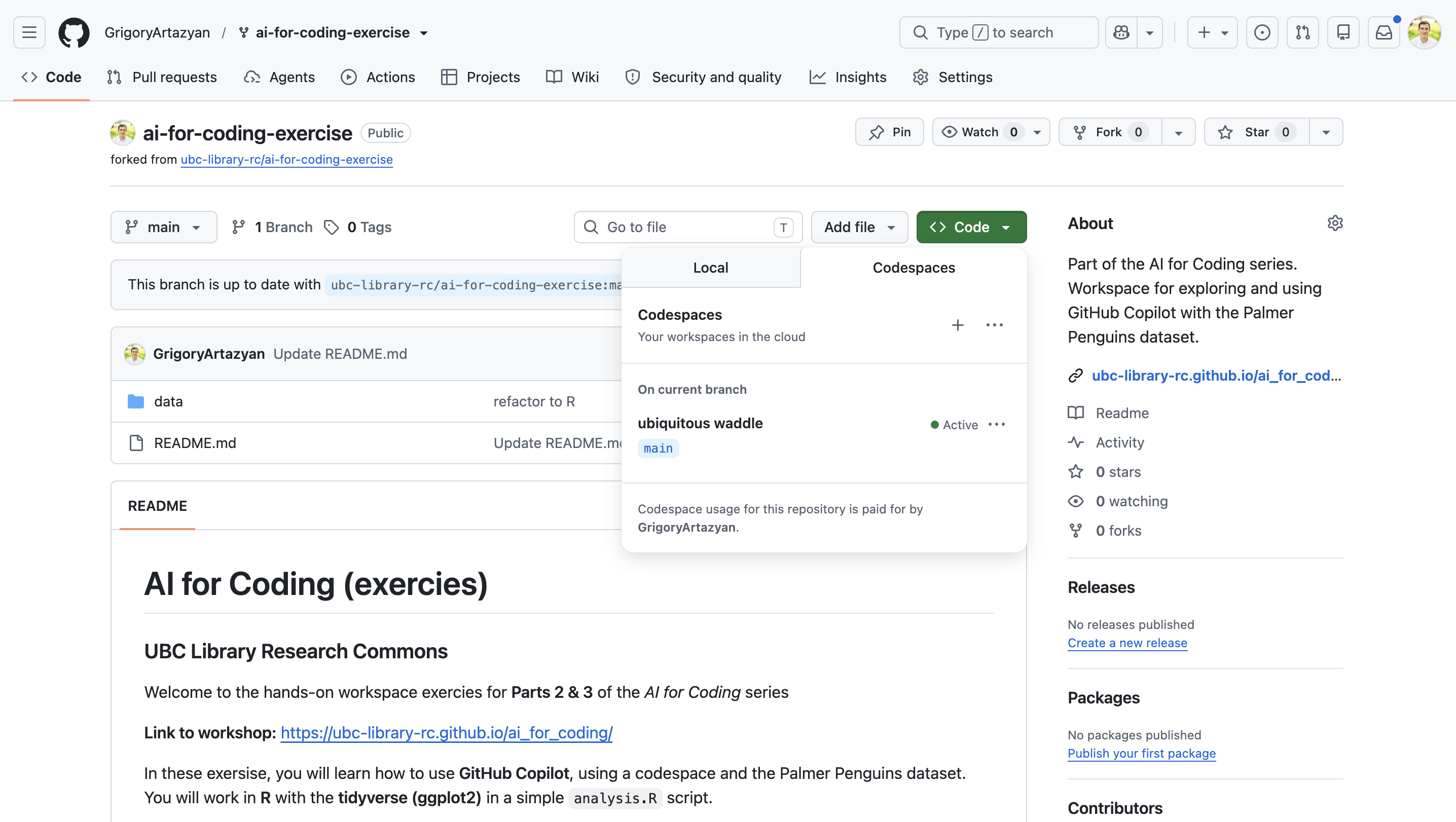The image size is (1456, 822).
Task: Switch to Agents tab
Action: (x=279, y=77)
